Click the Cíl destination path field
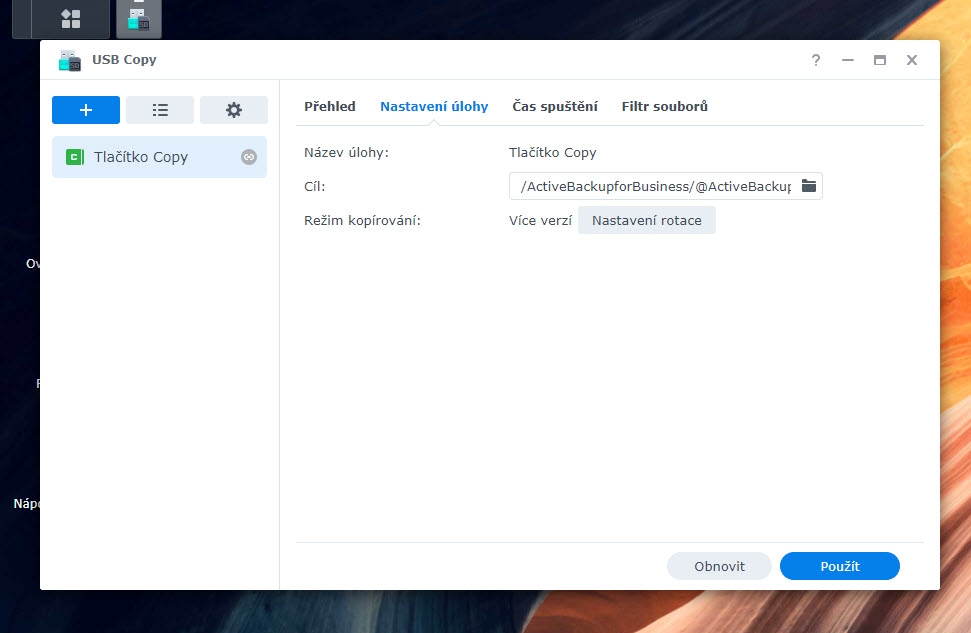 [655, 186]
